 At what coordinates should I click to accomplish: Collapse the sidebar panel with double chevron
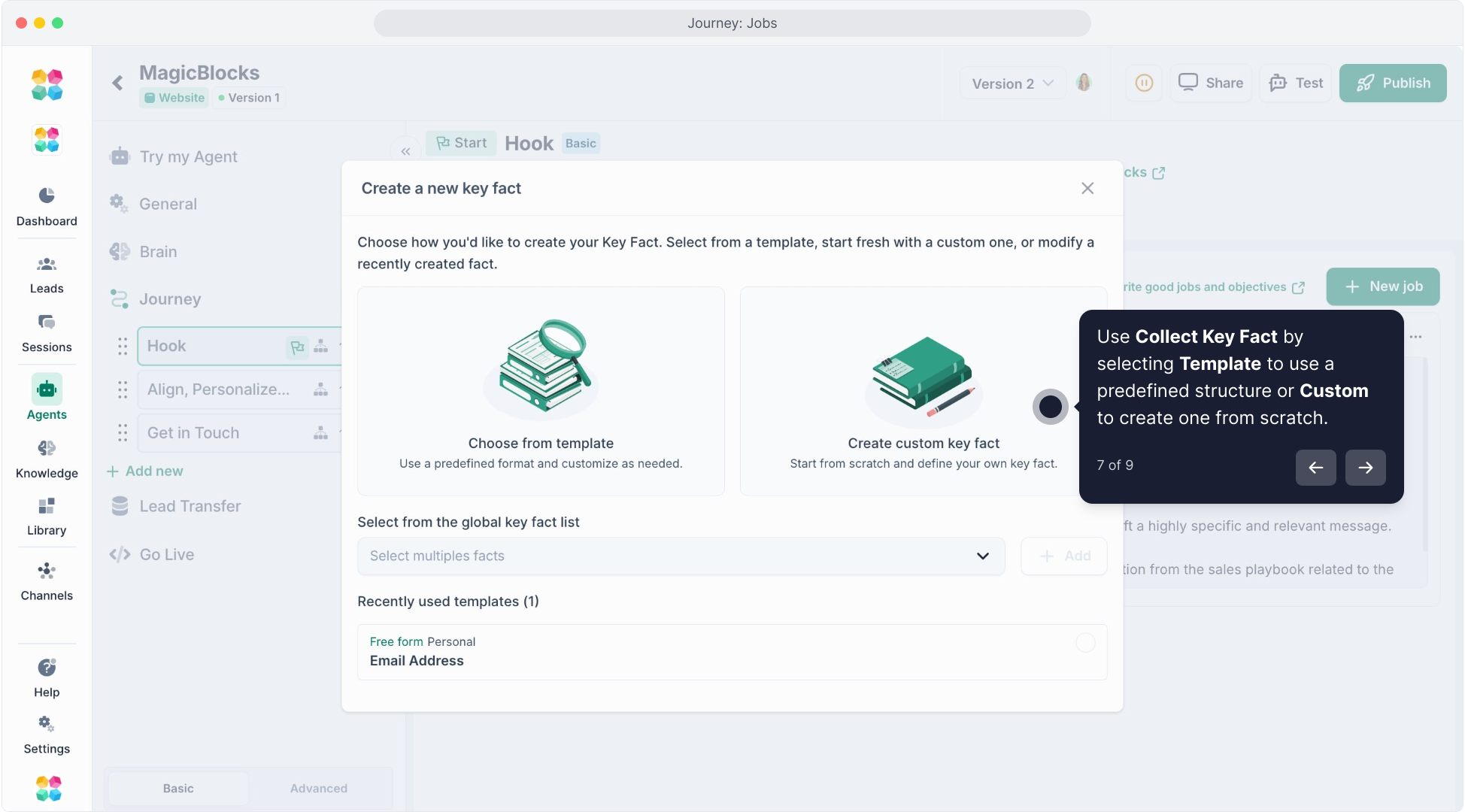(406, 152)
